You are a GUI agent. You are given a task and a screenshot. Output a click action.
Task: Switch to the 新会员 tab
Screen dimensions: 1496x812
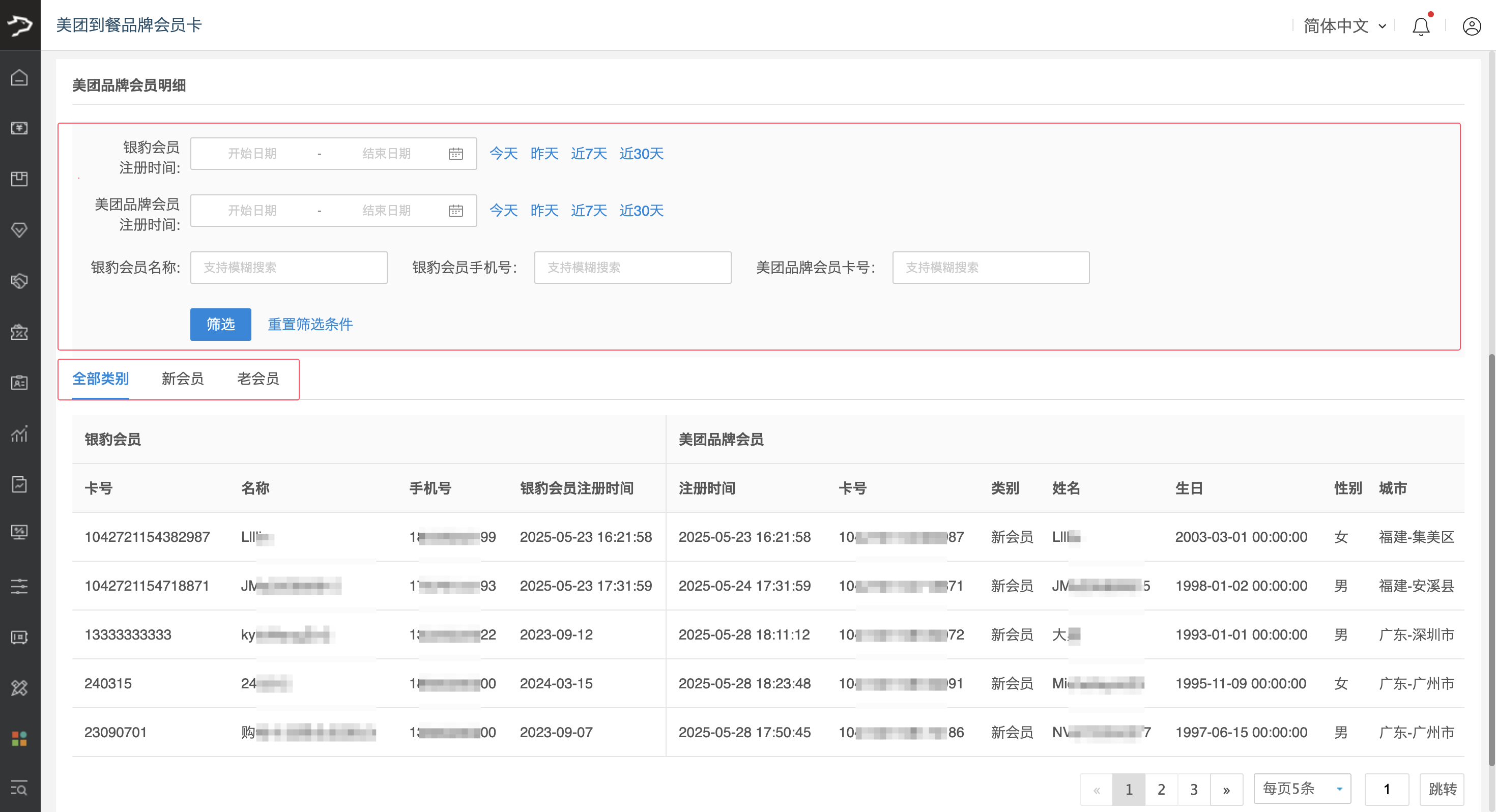tap(182, 379)
